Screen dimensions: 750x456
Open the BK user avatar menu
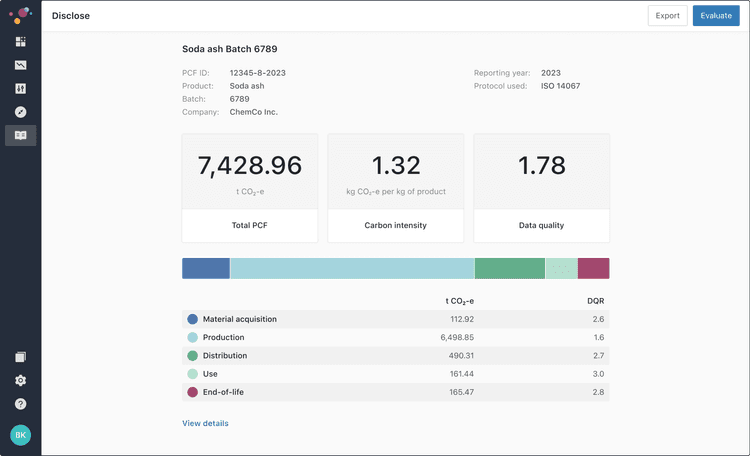pyautogui.click(x=20, y=435)
